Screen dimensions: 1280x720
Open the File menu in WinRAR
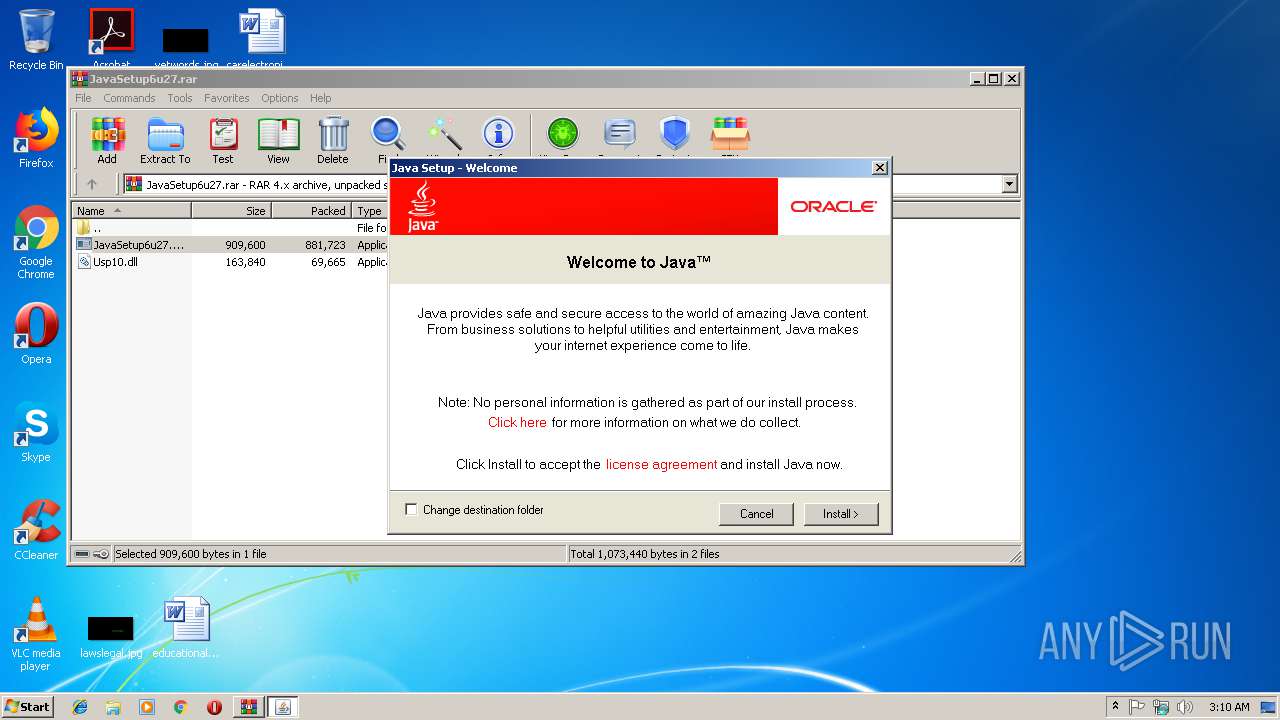click(x=83, y=98)
